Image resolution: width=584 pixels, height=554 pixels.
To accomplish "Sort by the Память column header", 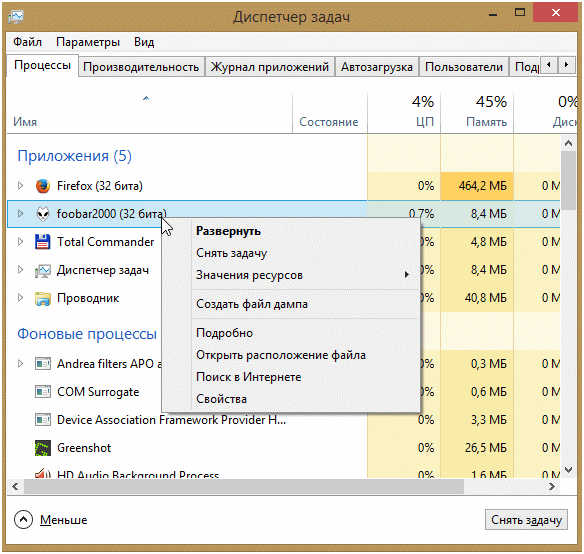I will click(477, 113).
